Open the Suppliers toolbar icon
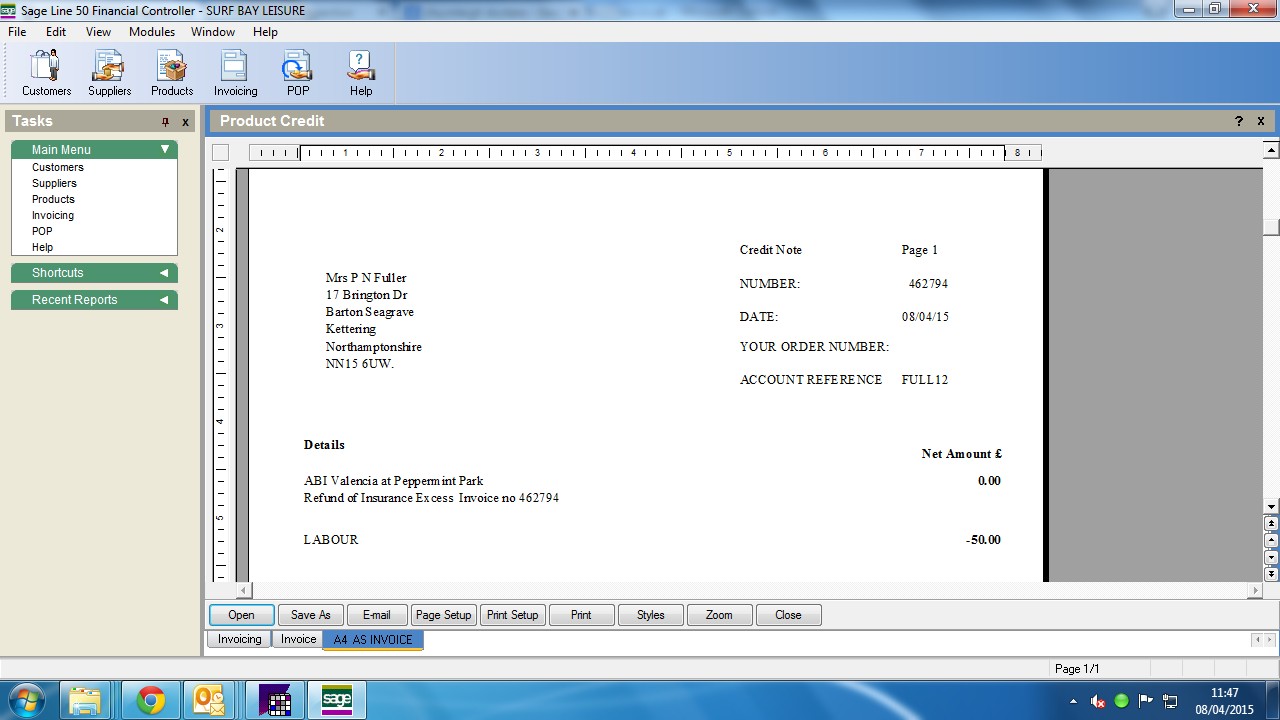1280x720 pixels. click(x=109, y=72)
